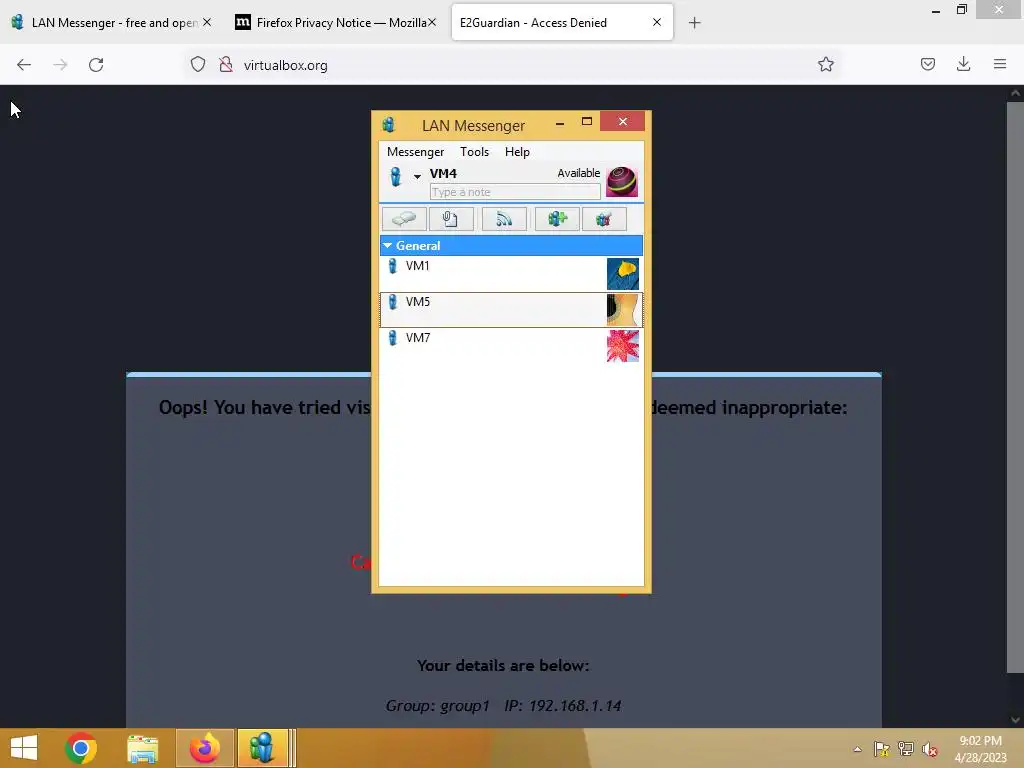Go back to previous page

tap(24, 65)
